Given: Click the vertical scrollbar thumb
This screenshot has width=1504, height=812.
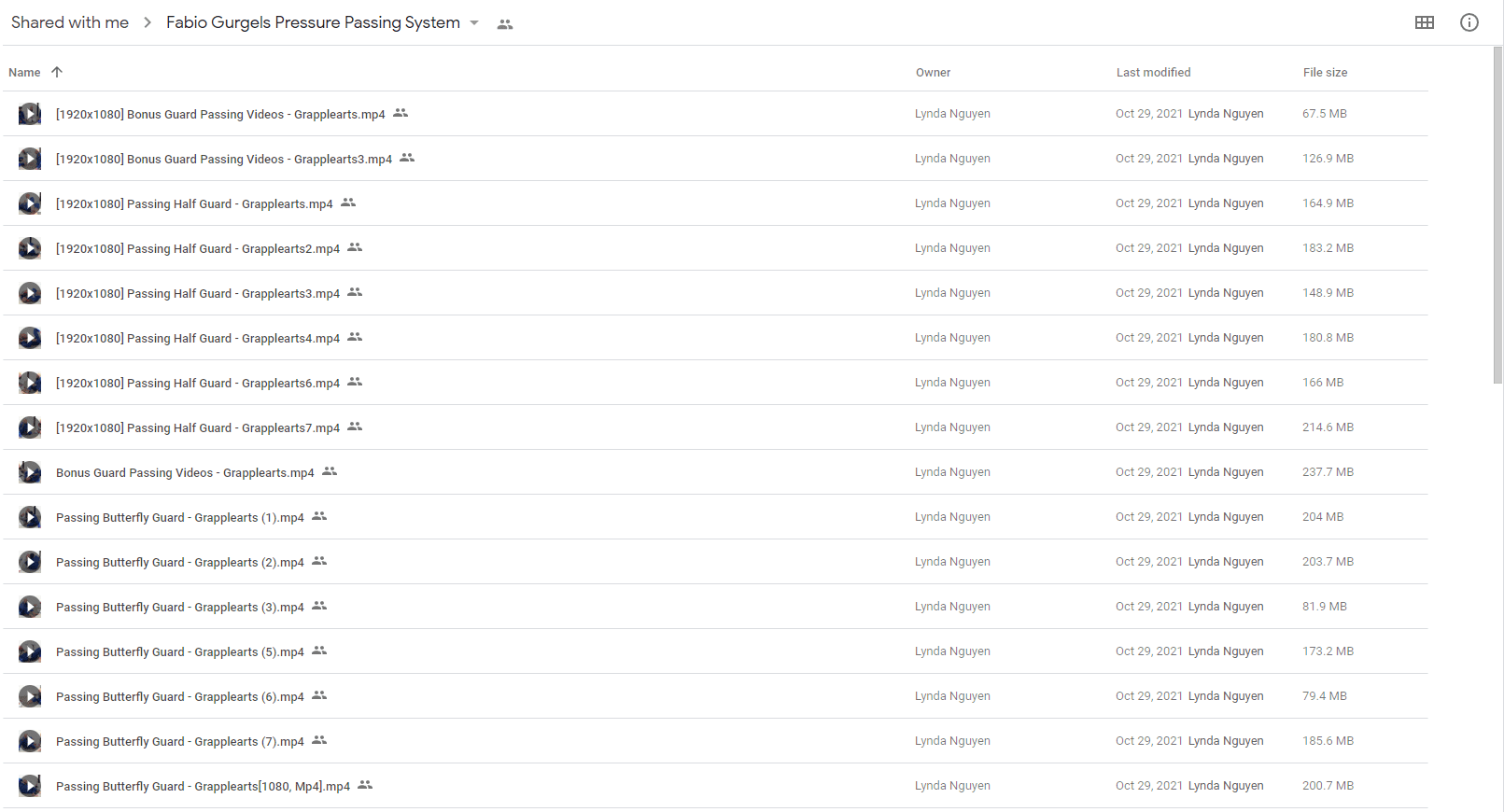Looking at the screenshot, I should (1497, 215).
